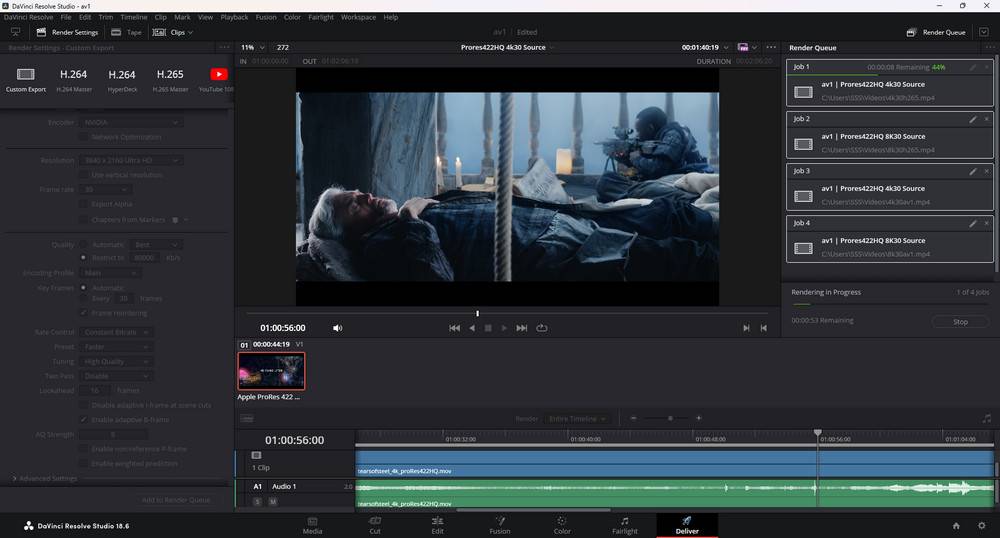Viewport: 1000px width, 538px height.
Task: Stop the render in progress
Action: (960, 322)
